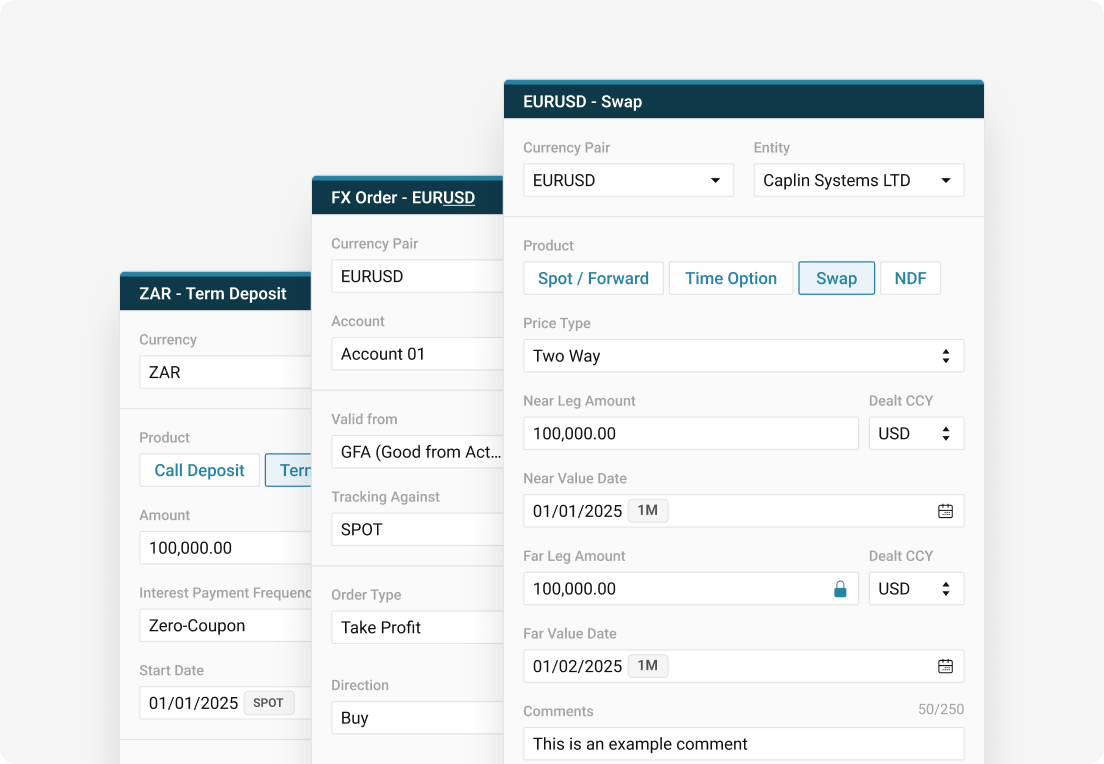1104x764 pixels.
Task: Click the ZAR - Term Deposit title bar
Action: point(215,292)
